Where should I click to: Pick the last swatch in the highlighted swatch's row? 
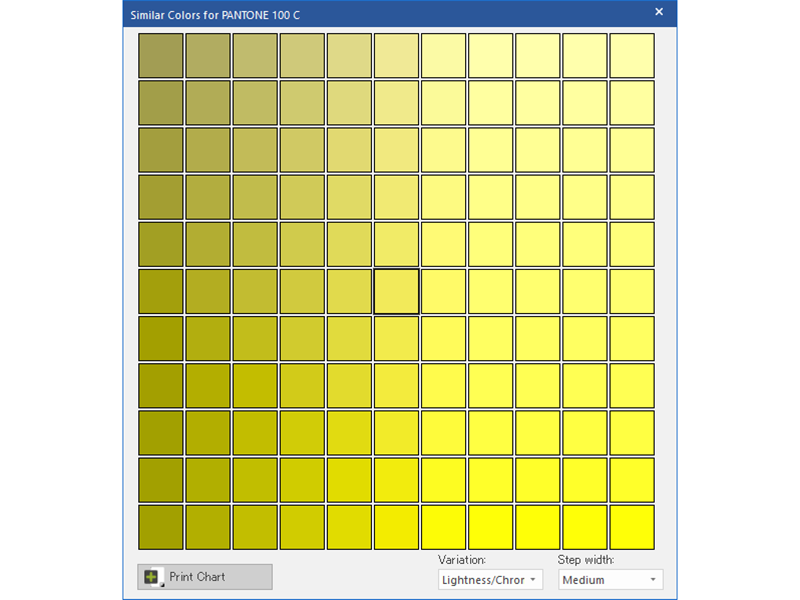coord(632,291)
